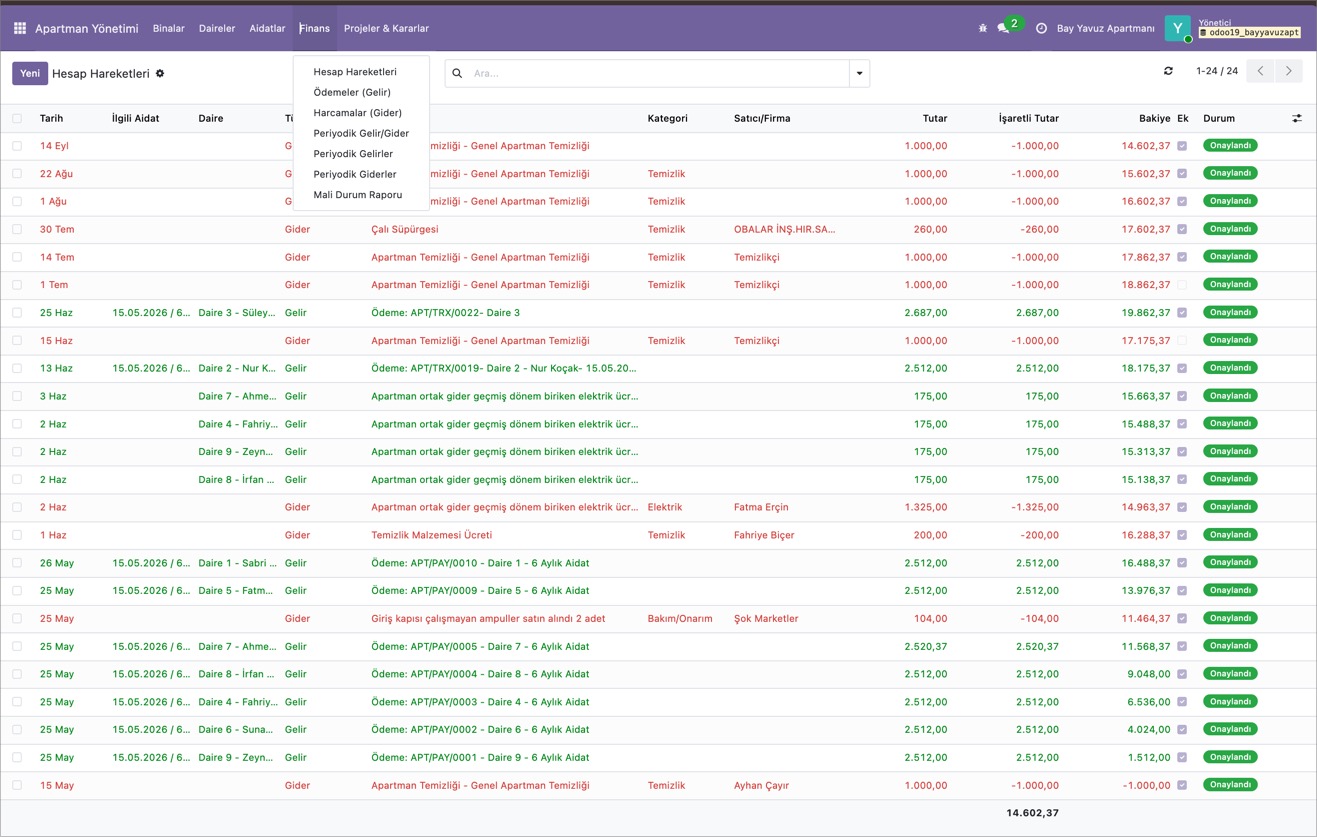Choose Periyodik Gelir/Gider menu entry
The image size is (1317, 837).
361,133
